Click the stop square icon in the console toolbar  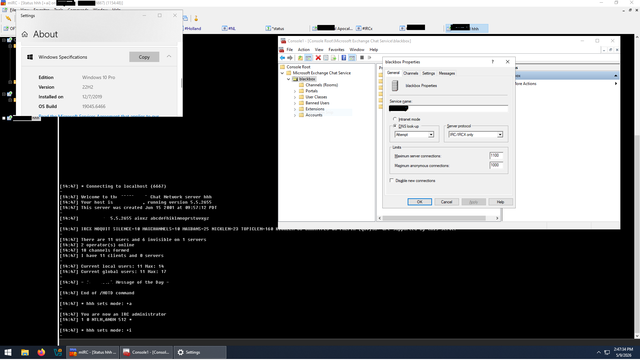point(362,58)
